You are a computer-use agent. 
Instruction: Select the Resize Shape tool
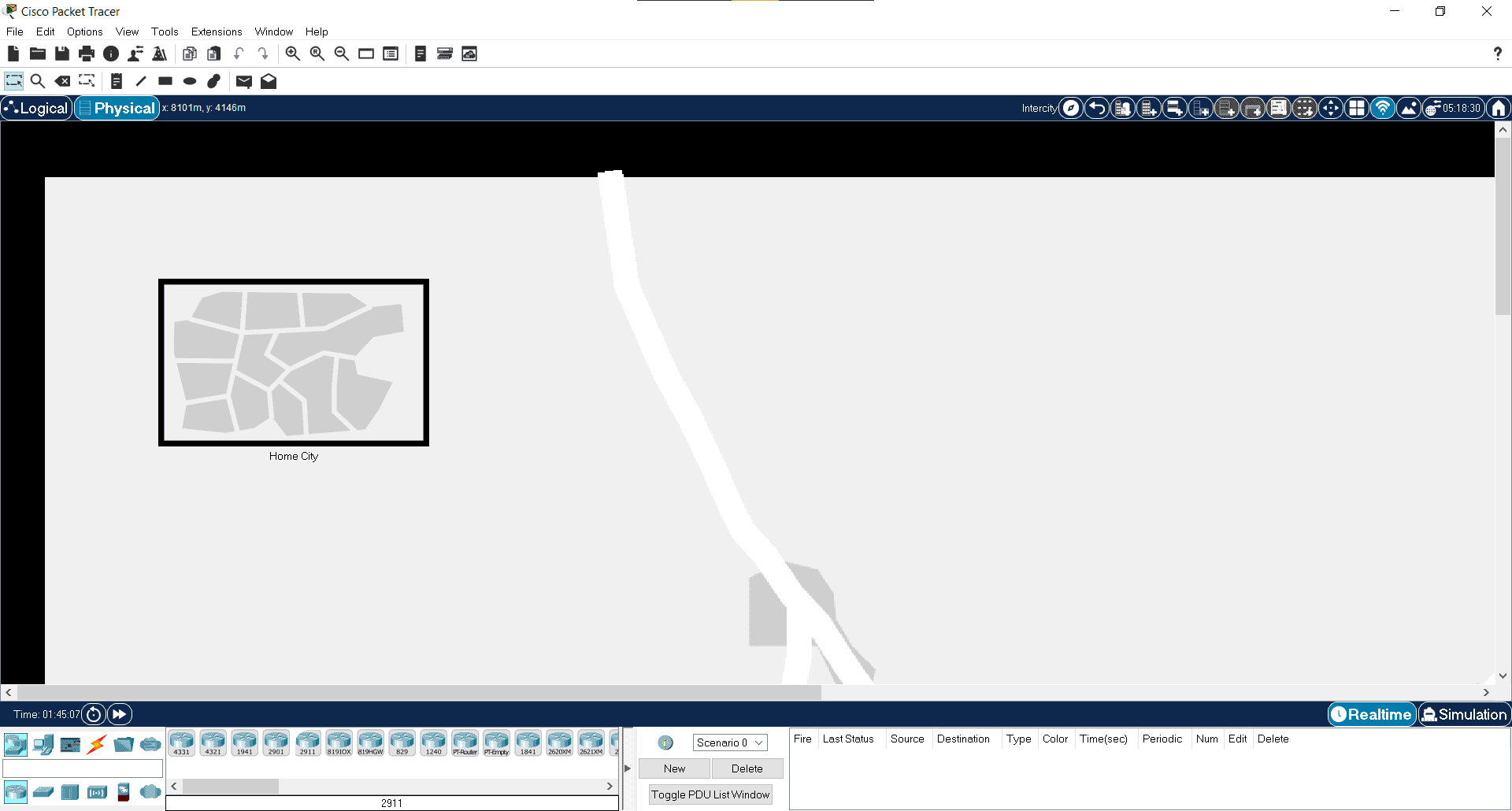(x=87, y=81)
